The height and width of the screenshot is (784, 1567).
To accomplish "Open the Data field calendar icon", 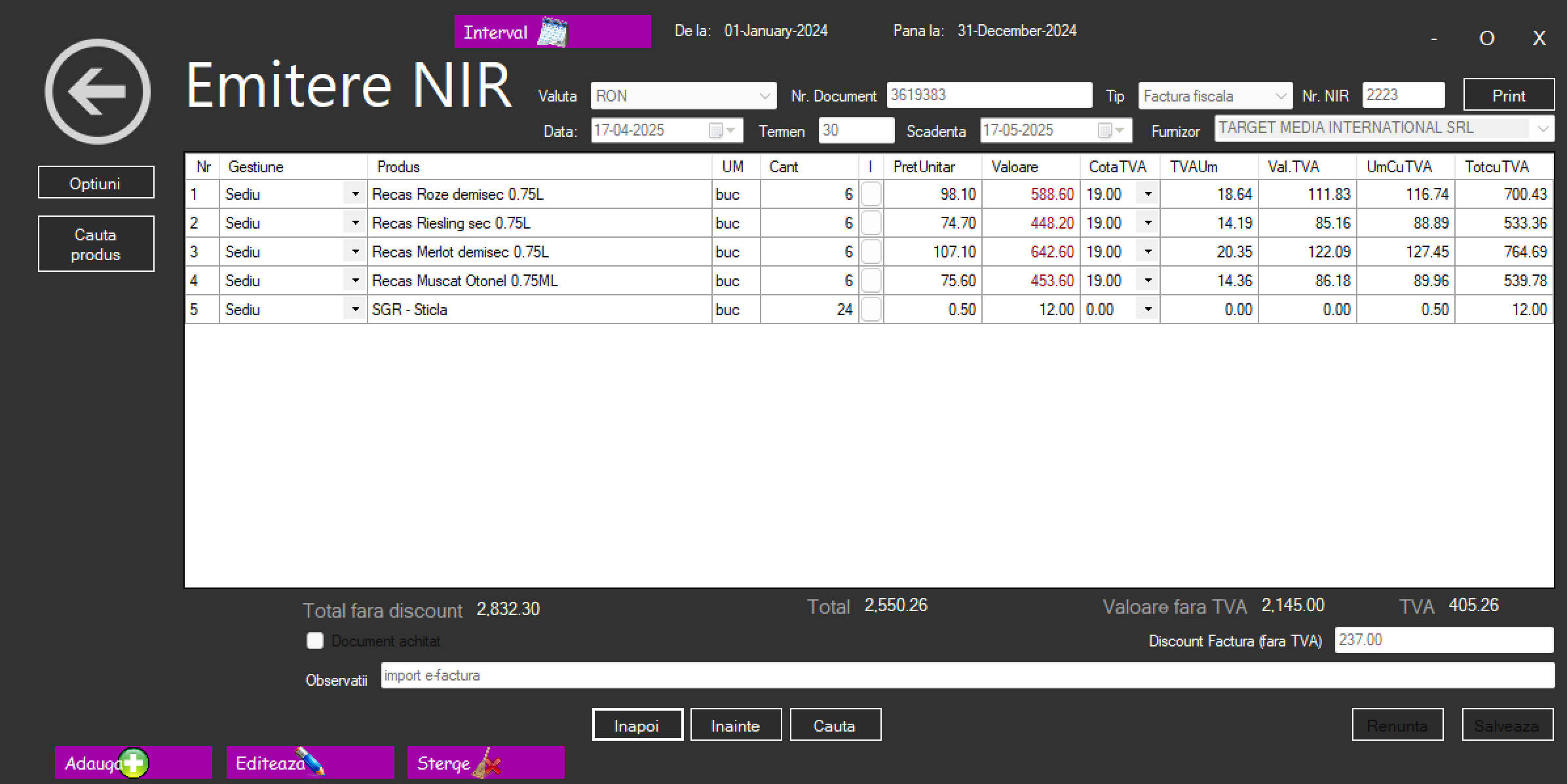I will point(716,130).
